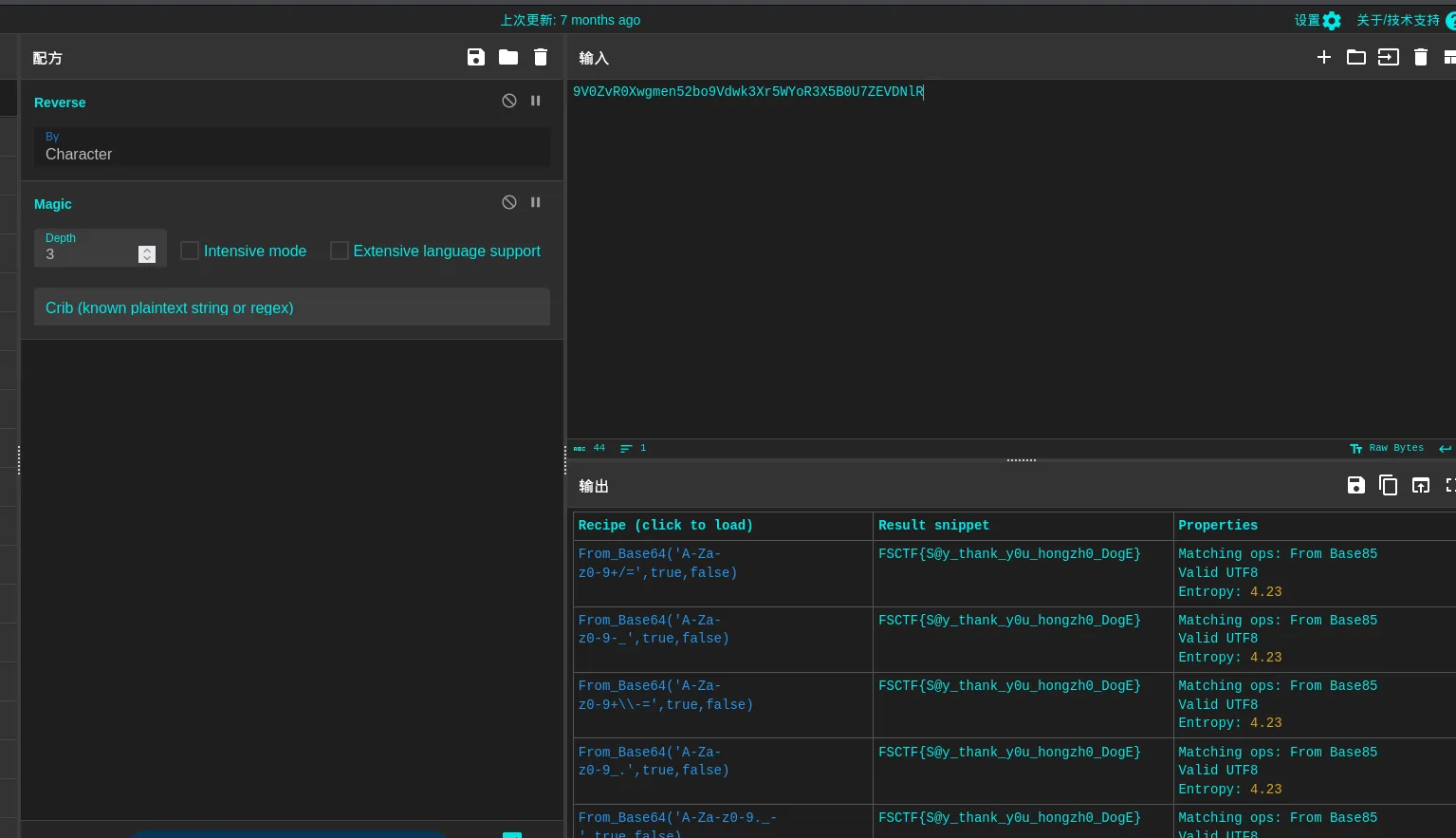This screenshot has width=1456, height=838.
Task: Clear input with trash icon
Action: [1421, 57]
